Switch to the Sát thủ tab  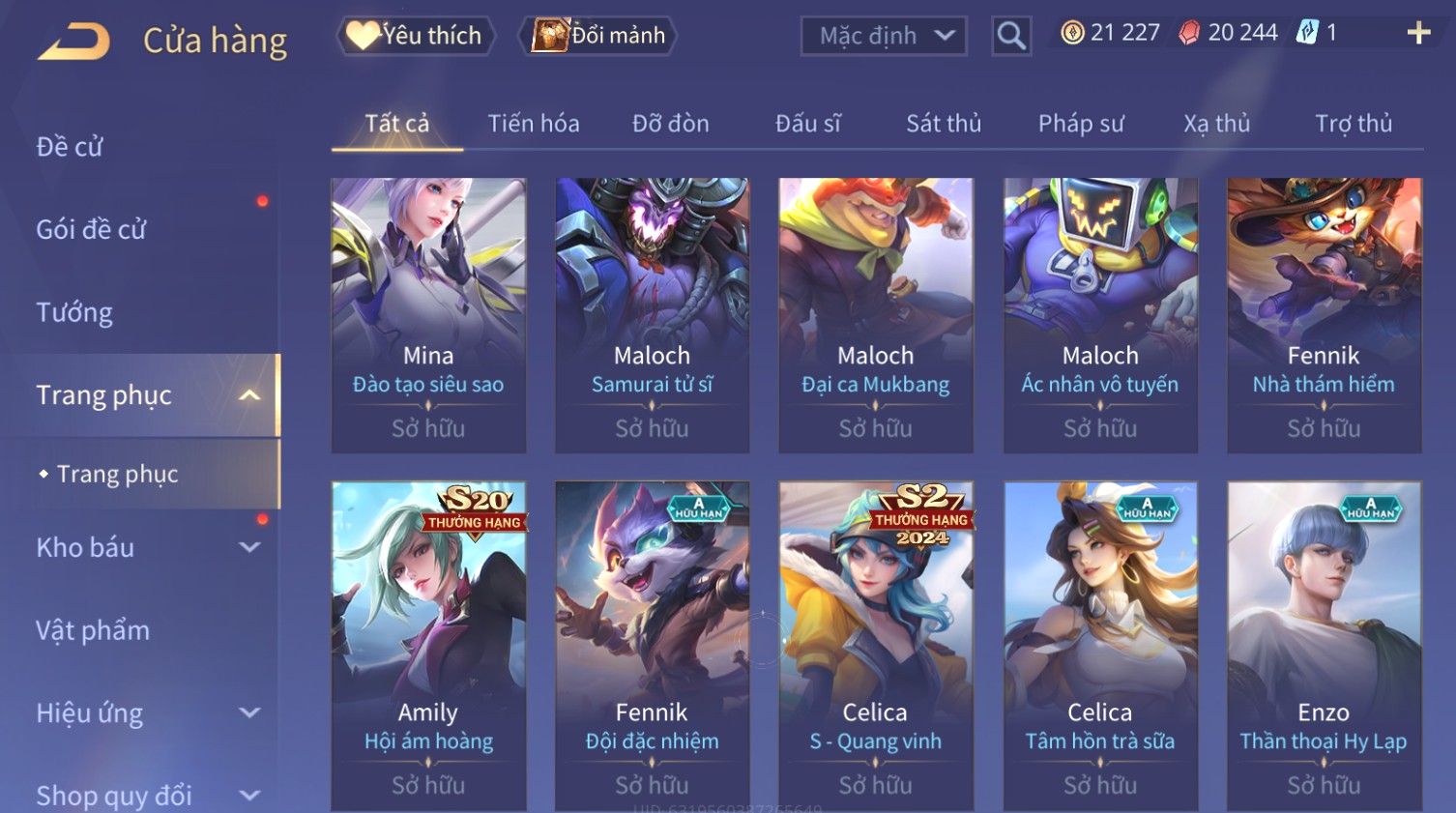[944, 124]
